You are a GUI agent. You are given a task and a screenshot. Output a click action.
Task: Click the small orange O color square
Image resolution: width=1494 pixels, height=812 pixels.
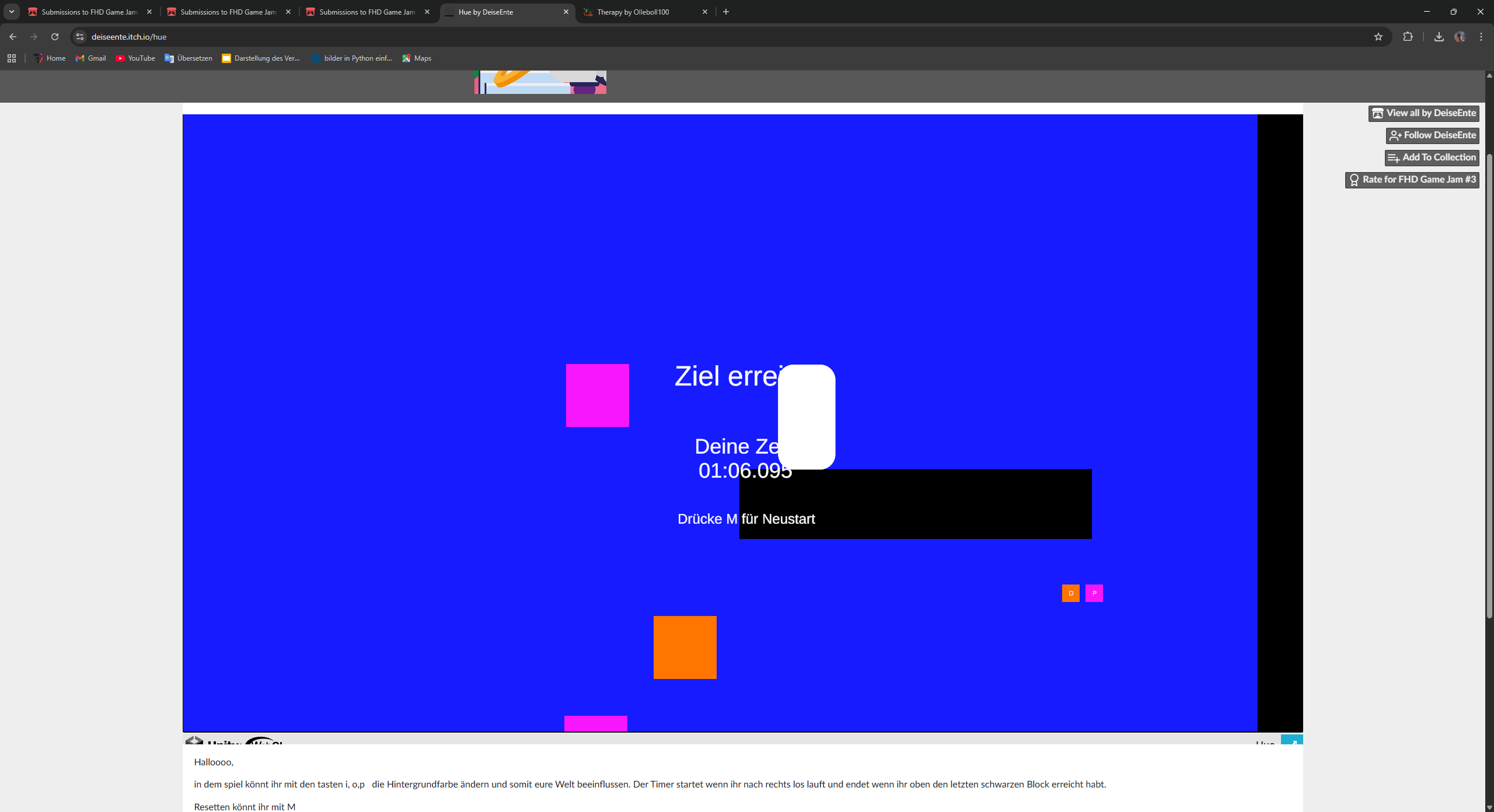click(x=1070, y=593)
